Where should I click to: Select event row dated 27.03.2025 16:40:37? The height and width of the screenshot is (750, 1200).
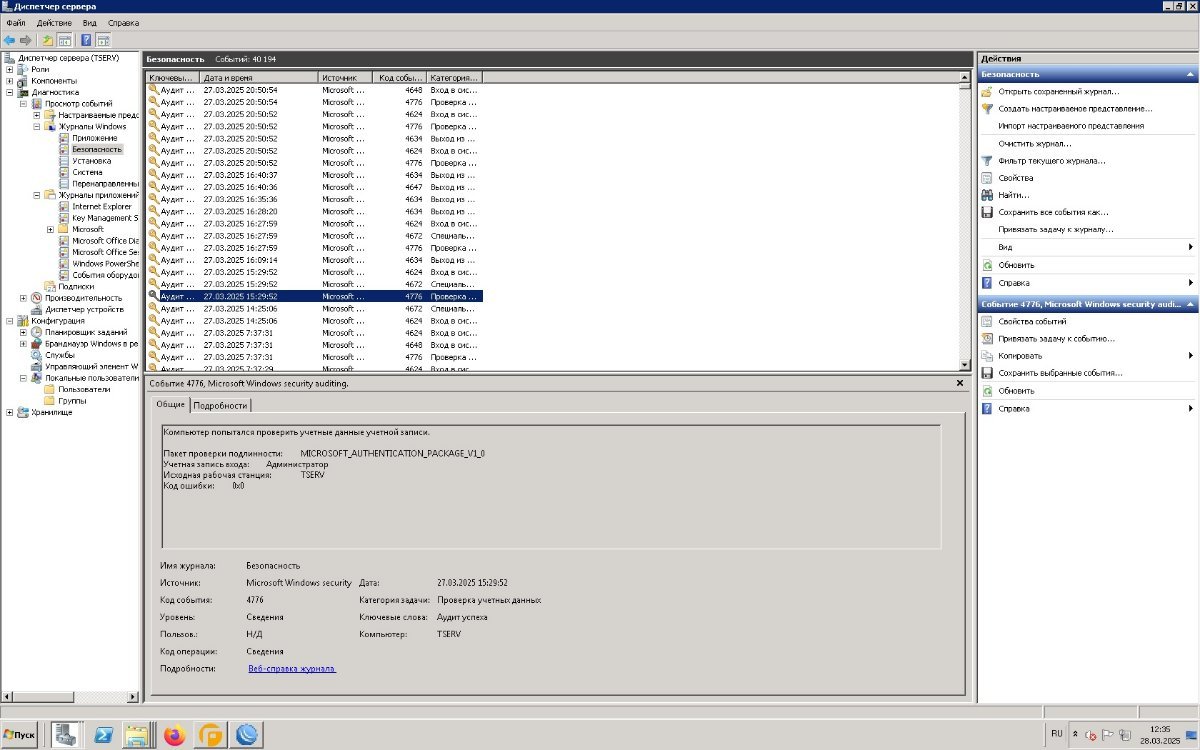pos(315,175)
